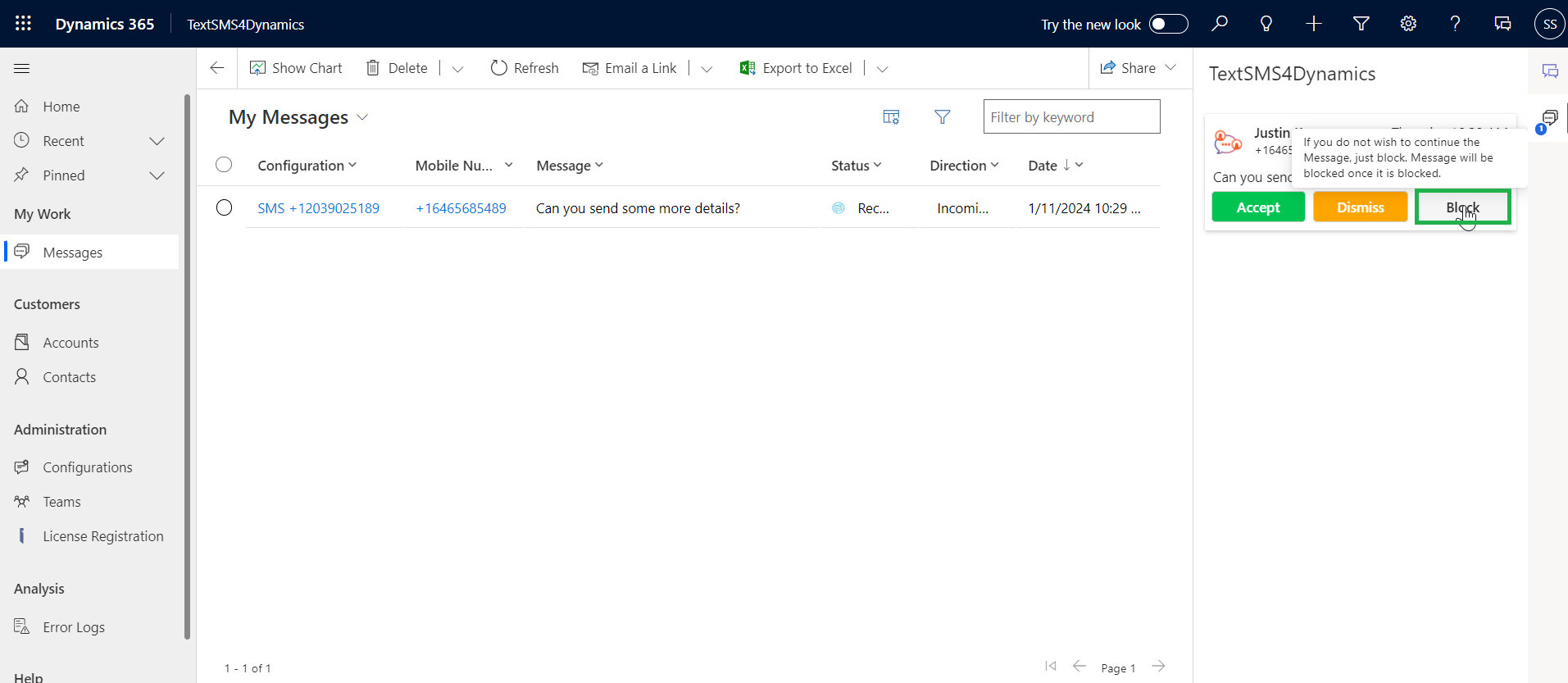The image size is (1568, 683).
Task: Click the search magnifier icon in header
Action: pyautogui.click(x=1220, y=24)
